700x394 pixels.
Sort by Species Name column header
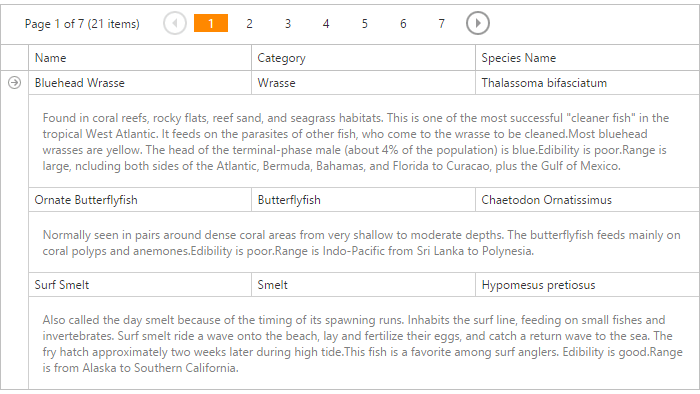tap(588, 58)
